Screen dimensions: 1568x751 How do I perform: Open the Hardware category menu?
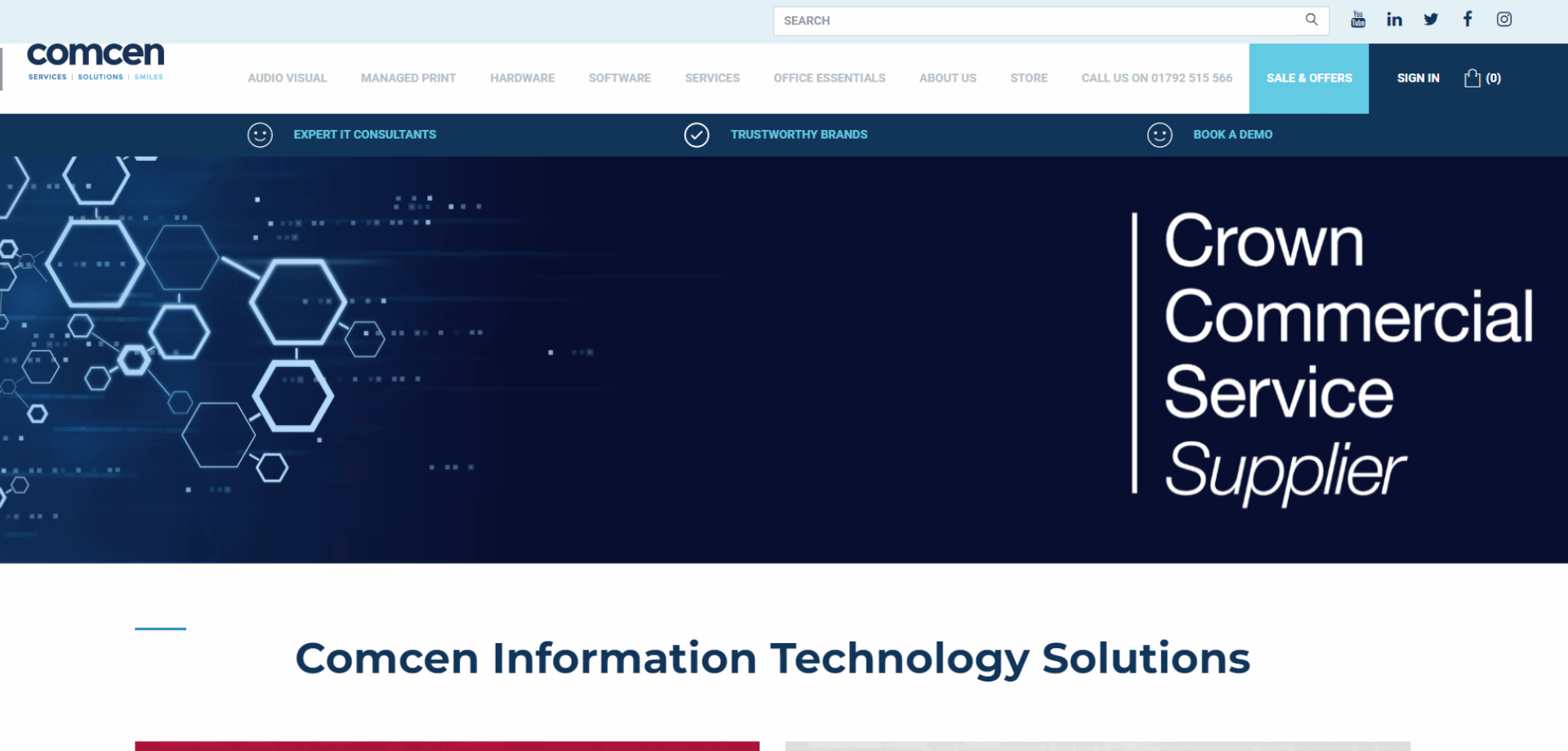(522, 78)
